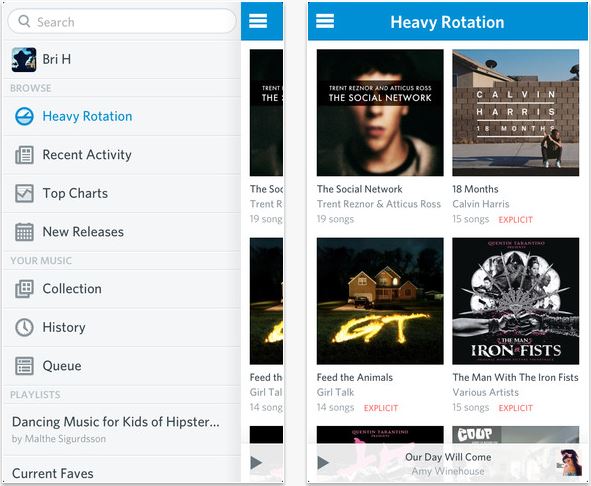591x486 pixels.
Task: Open menu with hamburger icon beside Heavy Rotation title
Action: 325,21
